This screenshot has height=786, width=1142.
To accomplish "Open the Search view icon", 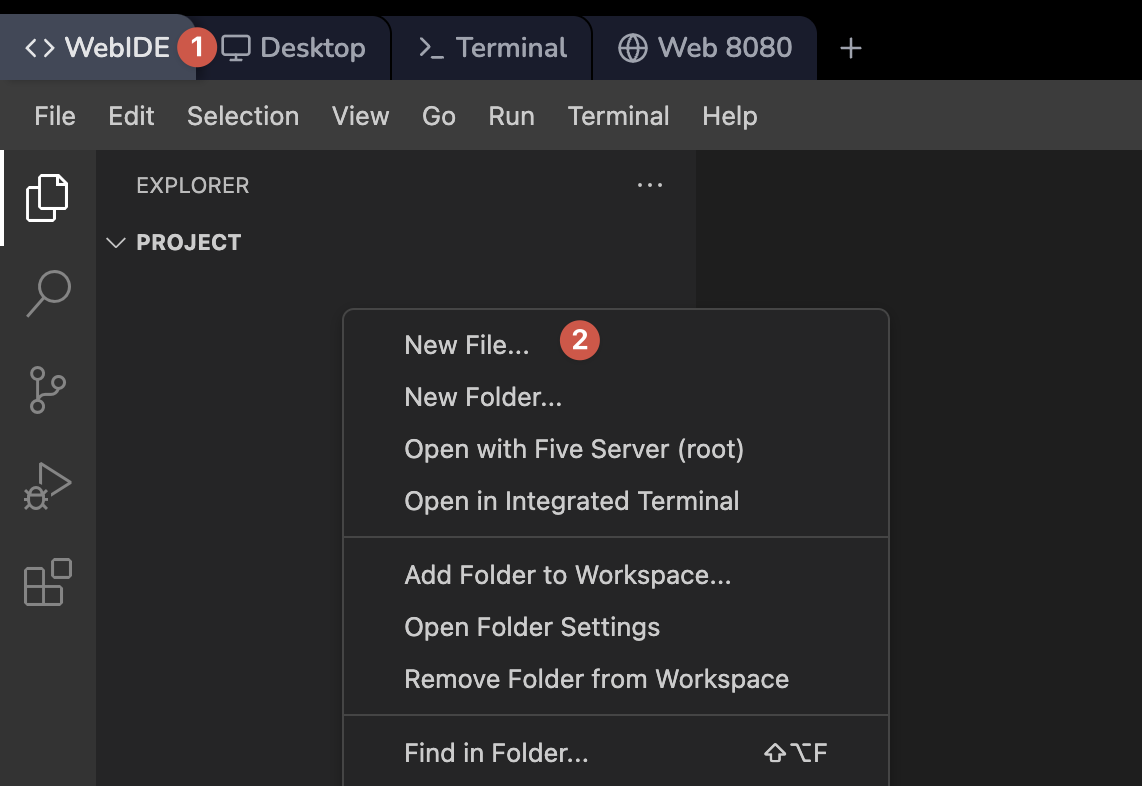I will (x=47, y=293).
